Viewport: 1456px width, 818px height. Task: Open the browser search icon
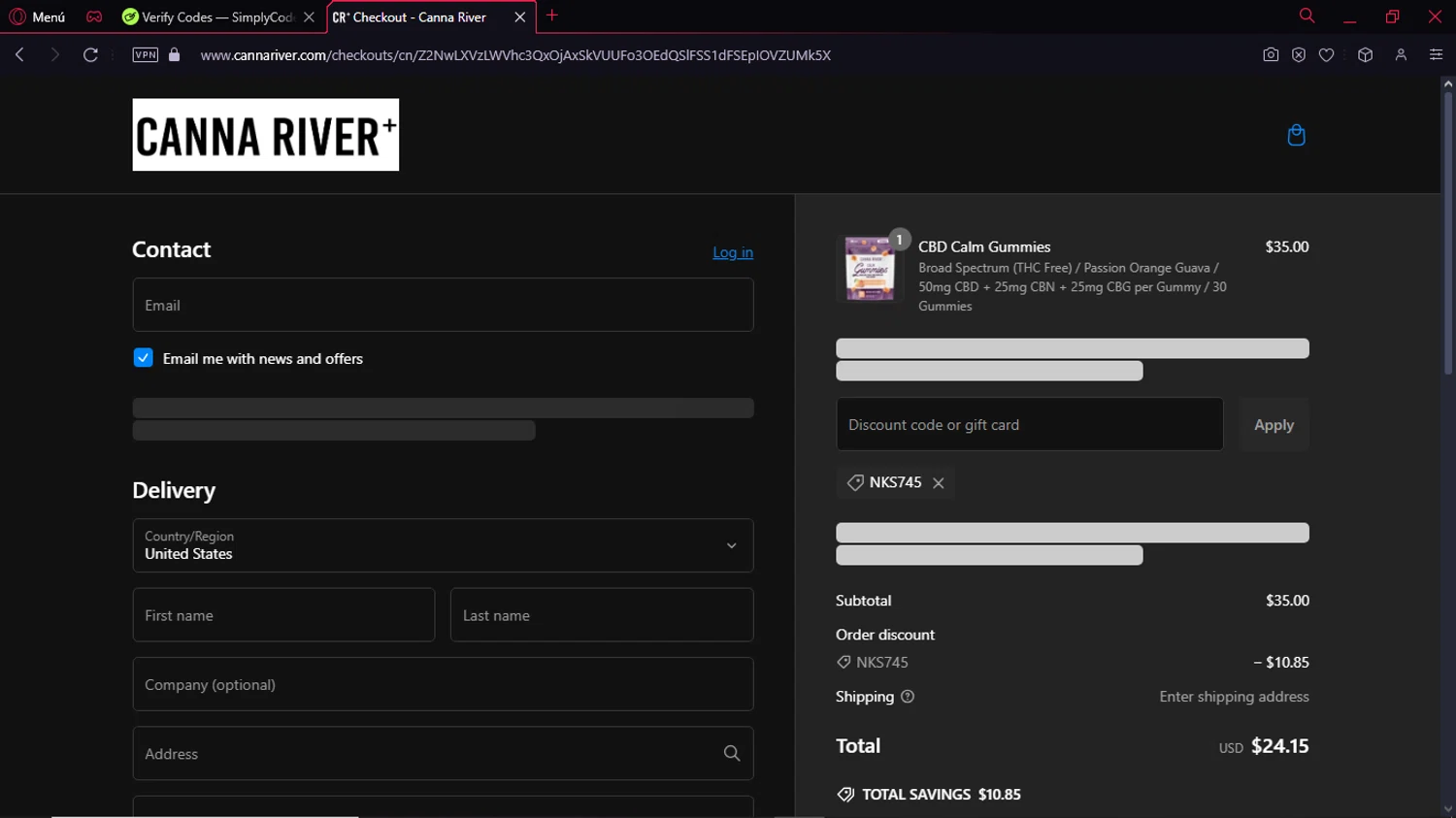1307,16
